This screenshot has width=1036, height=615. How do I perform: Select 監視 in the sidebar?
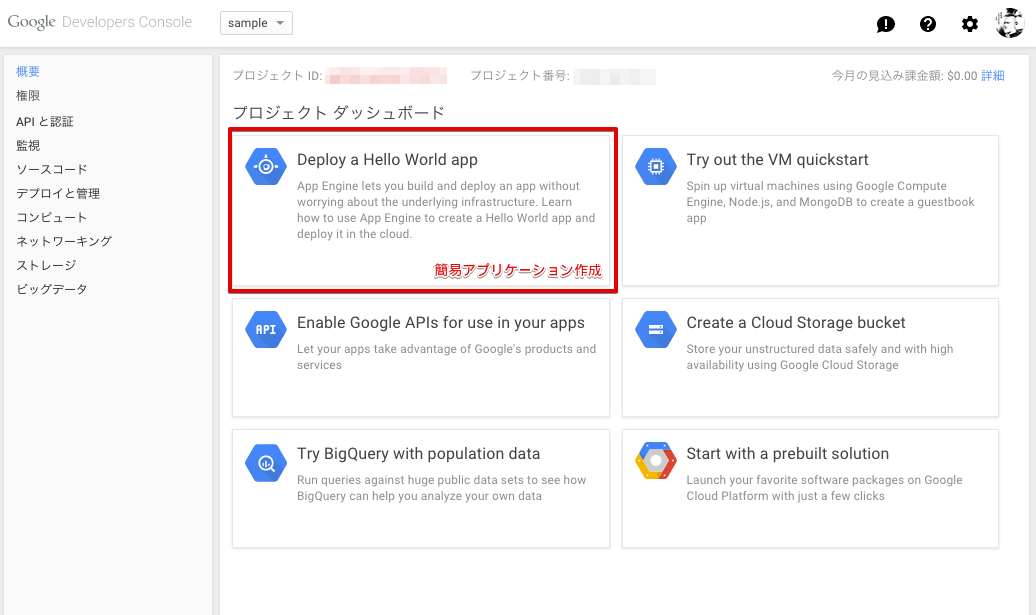coord(28,145)
